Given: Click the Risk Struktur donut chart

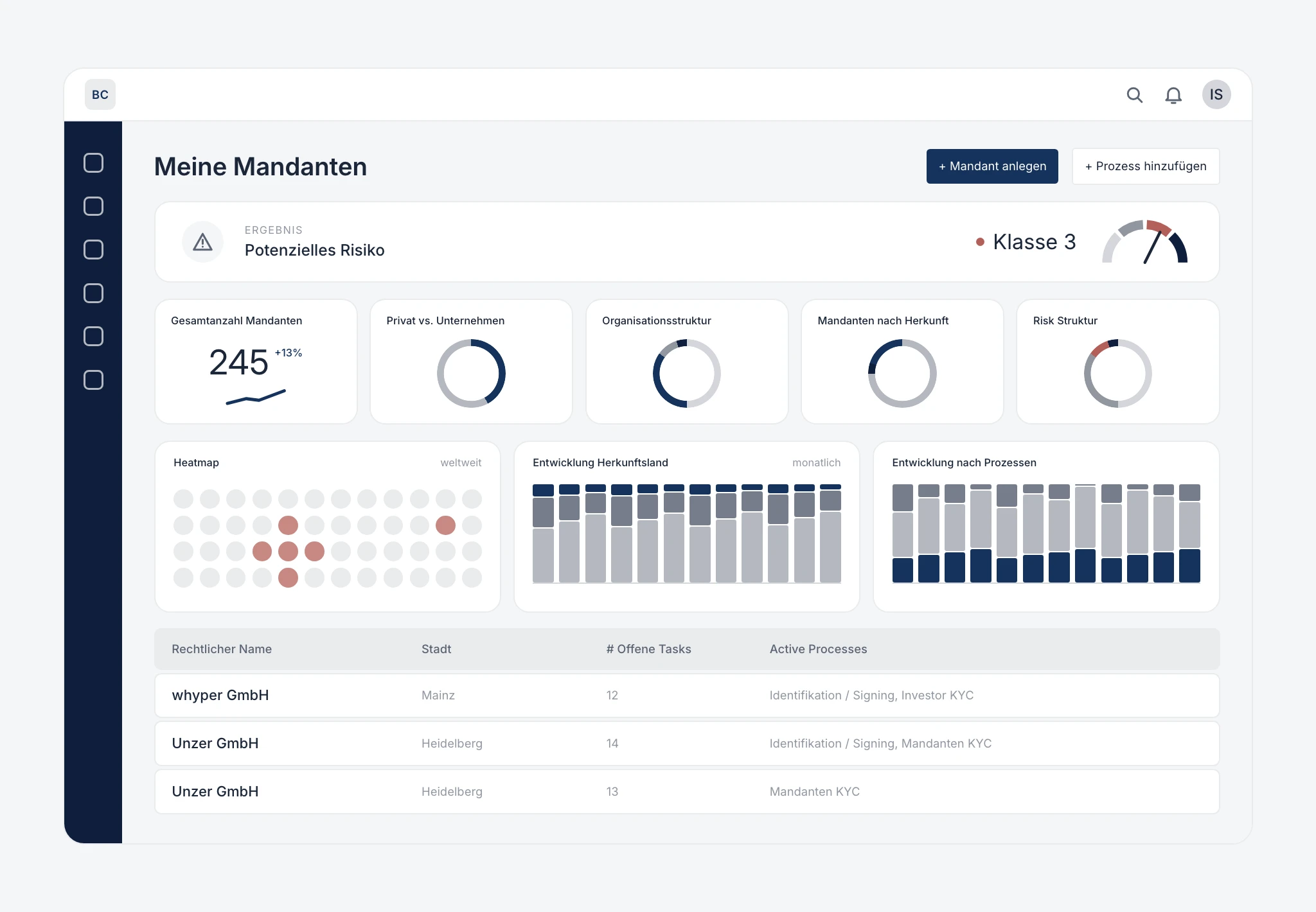Looking at the screenshot, I should click(x=1118, y=373).
